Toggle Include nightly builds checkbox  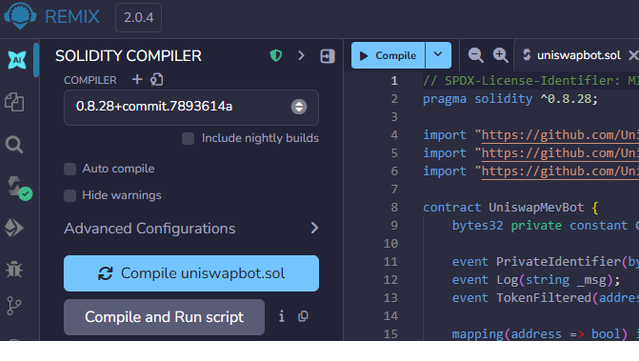[188, 139]
